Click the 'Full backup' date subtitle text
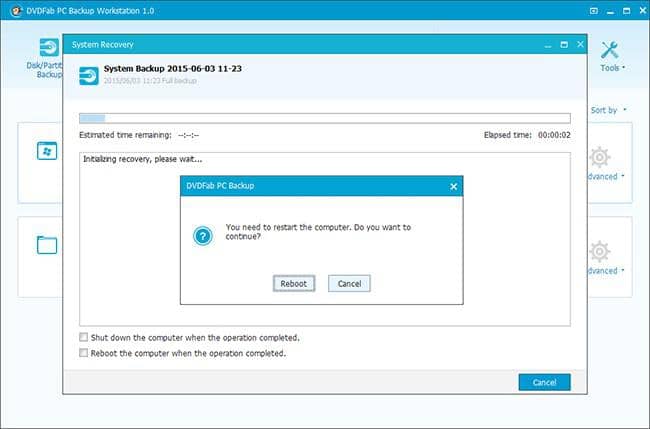Viewport: 650px width, 429px height. (x=150, y=80)
